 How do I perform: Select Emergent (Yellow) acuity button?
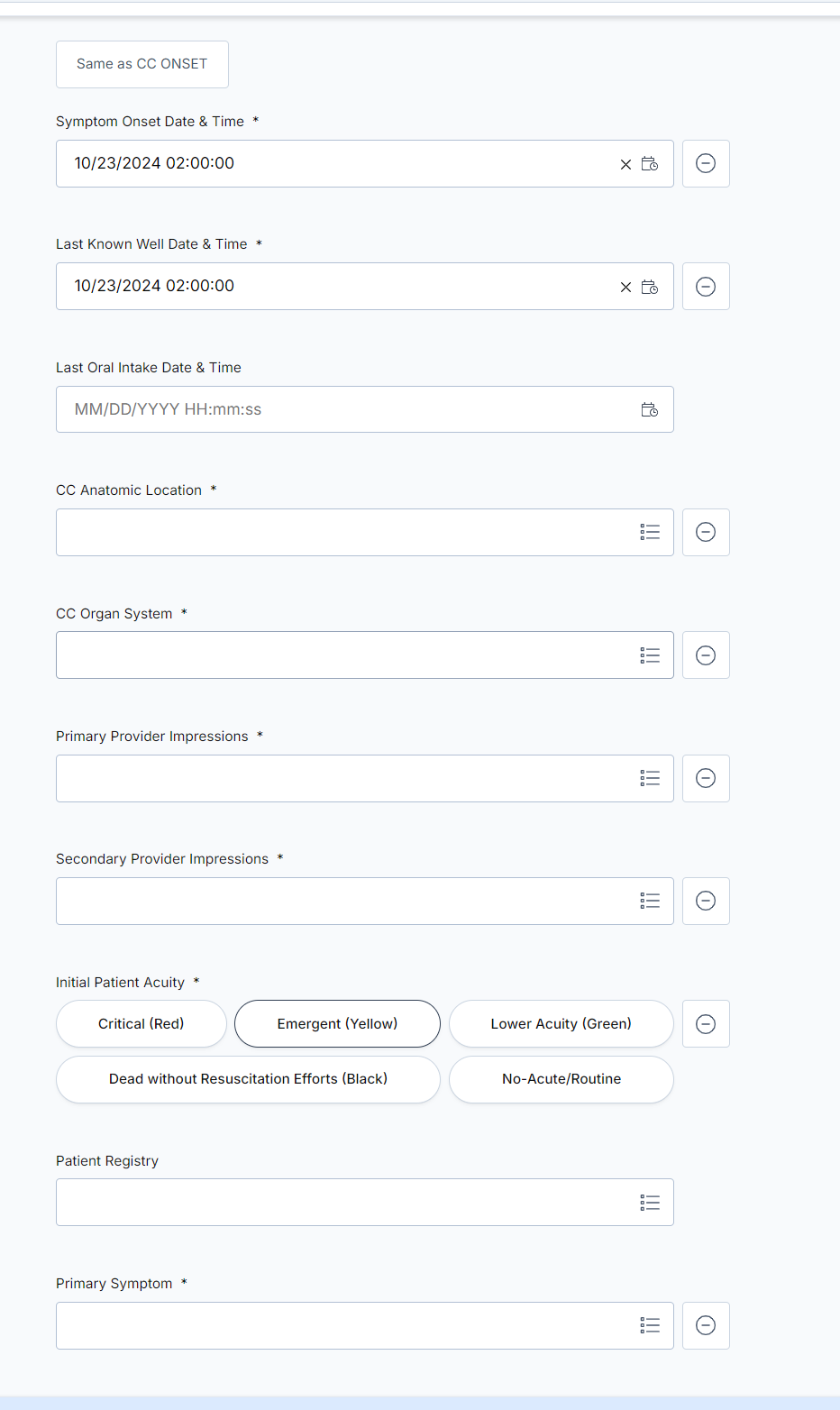click(x=337, y=1024)
